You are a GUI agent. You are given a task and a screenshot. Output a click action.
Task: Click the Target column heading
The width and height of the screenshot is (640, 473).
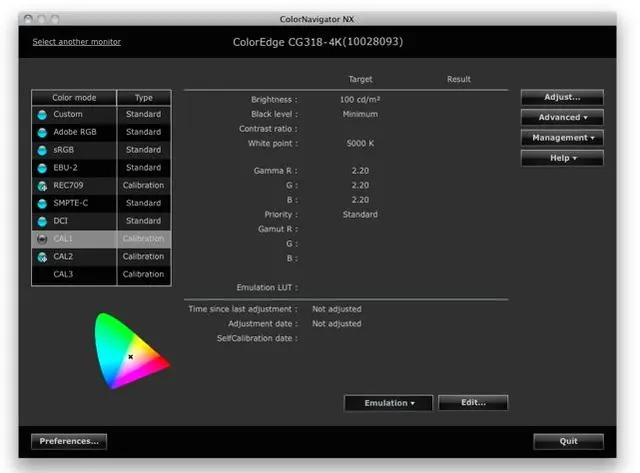click(x=360, y=79)
